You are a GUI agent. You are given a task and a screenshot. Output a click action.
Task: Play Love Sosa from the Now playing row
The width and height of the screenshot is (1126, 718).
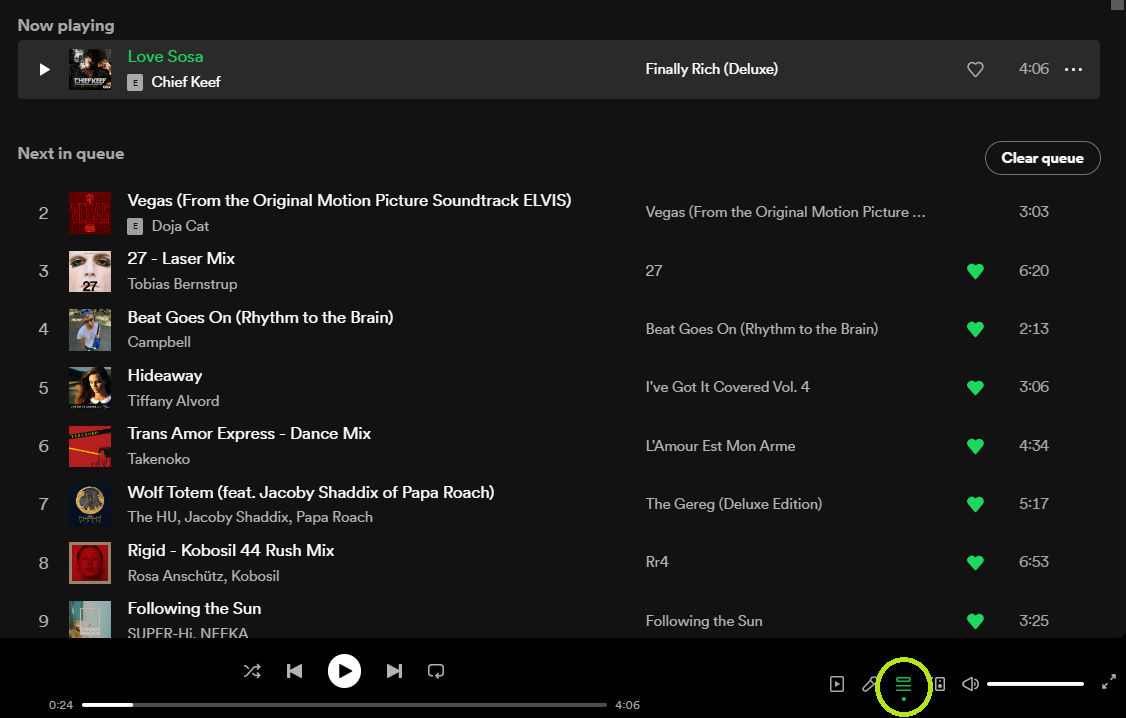coord(45,70)
